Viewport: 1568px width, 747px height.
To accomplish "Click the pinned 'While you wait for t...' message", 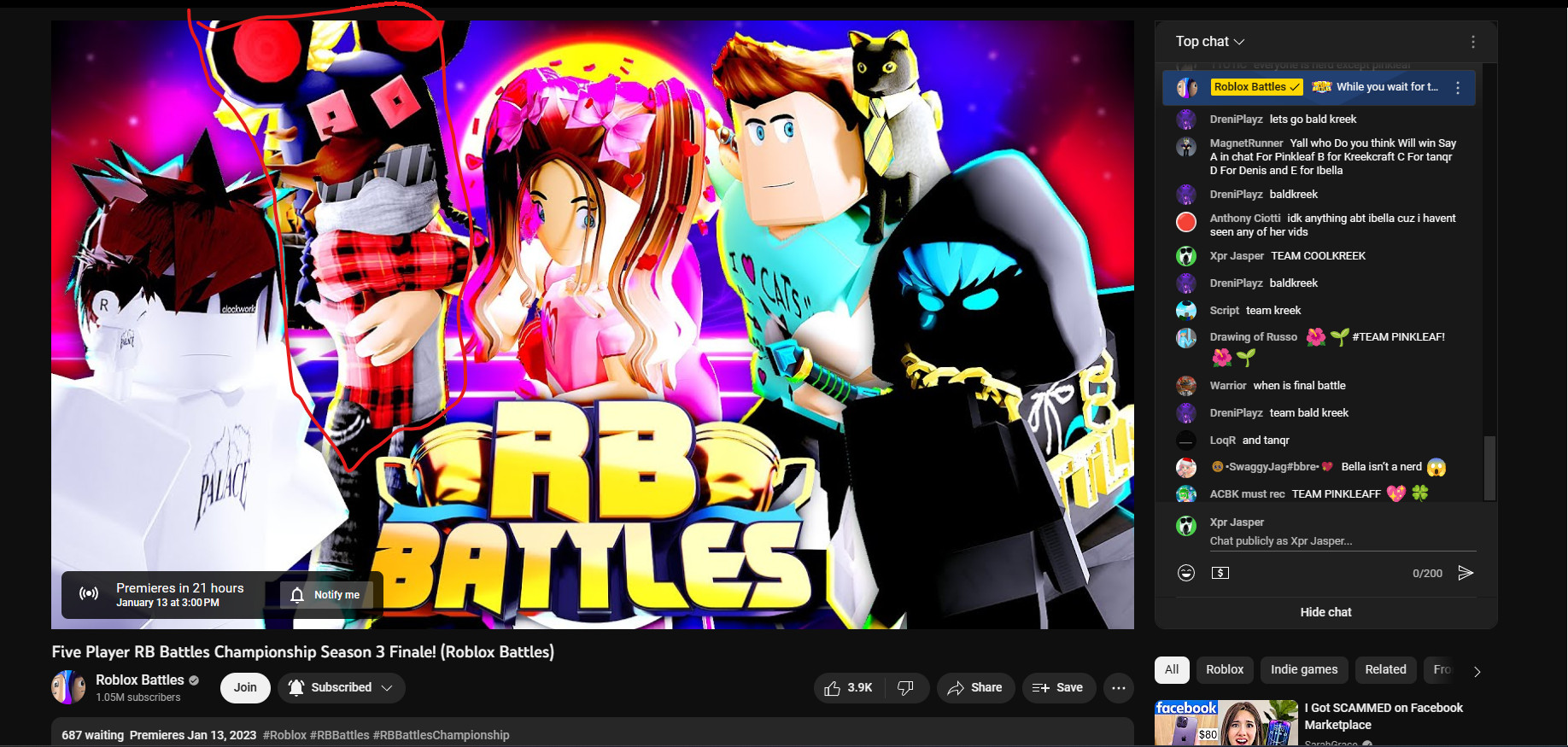I will [x=1387, y=87].
